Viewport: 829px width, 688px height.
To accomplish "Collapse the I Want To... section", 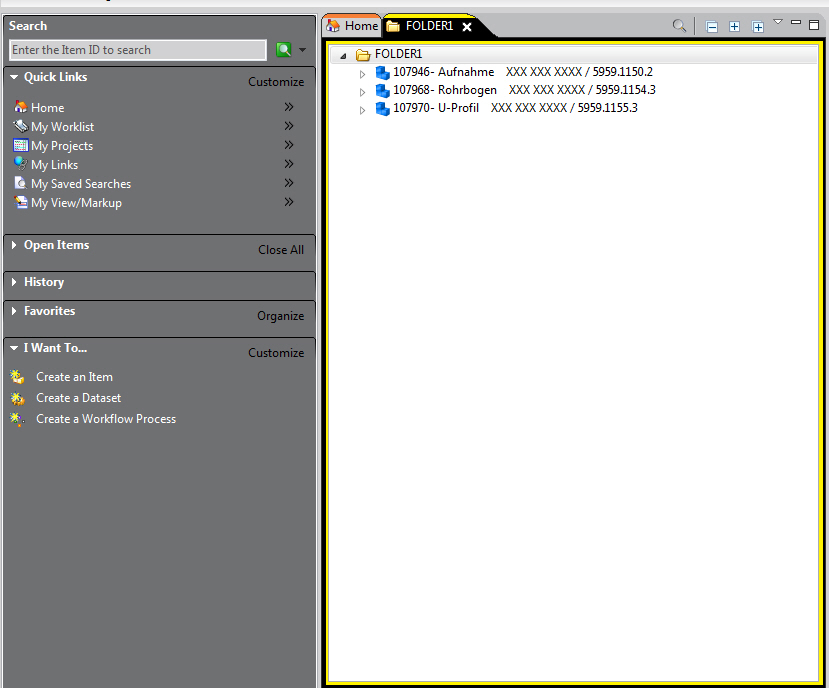I will click(x=14, y=348).
